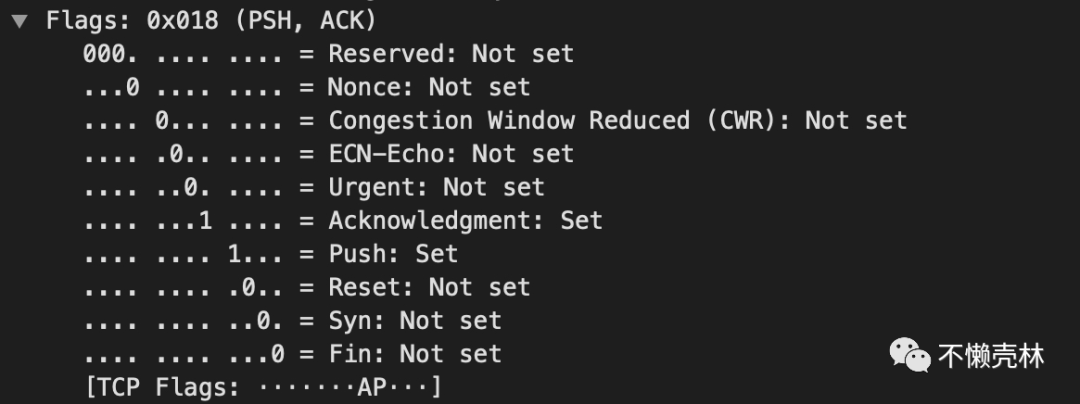Click the AP letters in TCP Flags
1080x404 pixels.
click(x=372, y=387)
